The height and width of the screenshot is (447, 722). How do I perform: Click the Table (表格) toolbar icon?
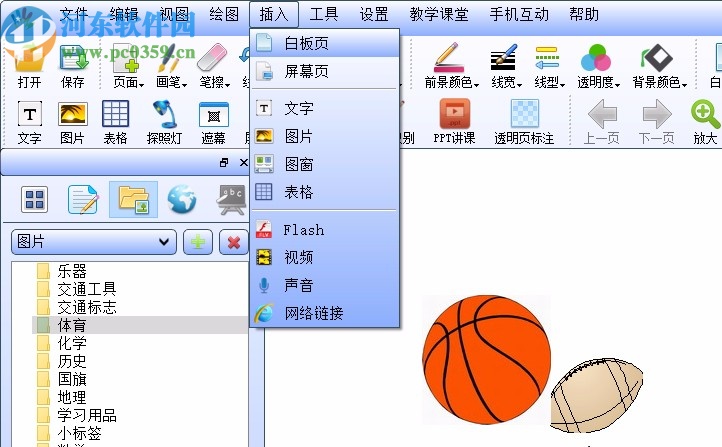tap(115, 122)
